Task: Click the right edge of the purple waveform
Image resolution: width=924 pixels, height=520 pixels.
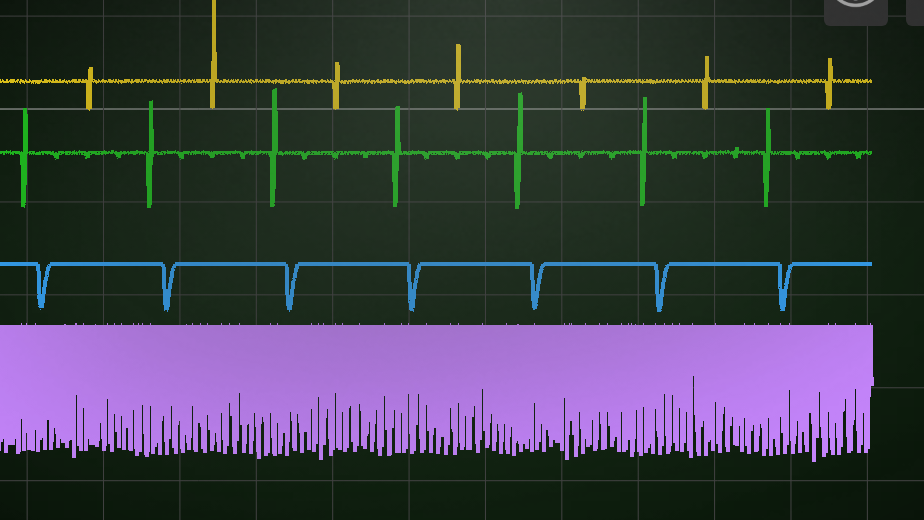Action: (x=871, y=385)
